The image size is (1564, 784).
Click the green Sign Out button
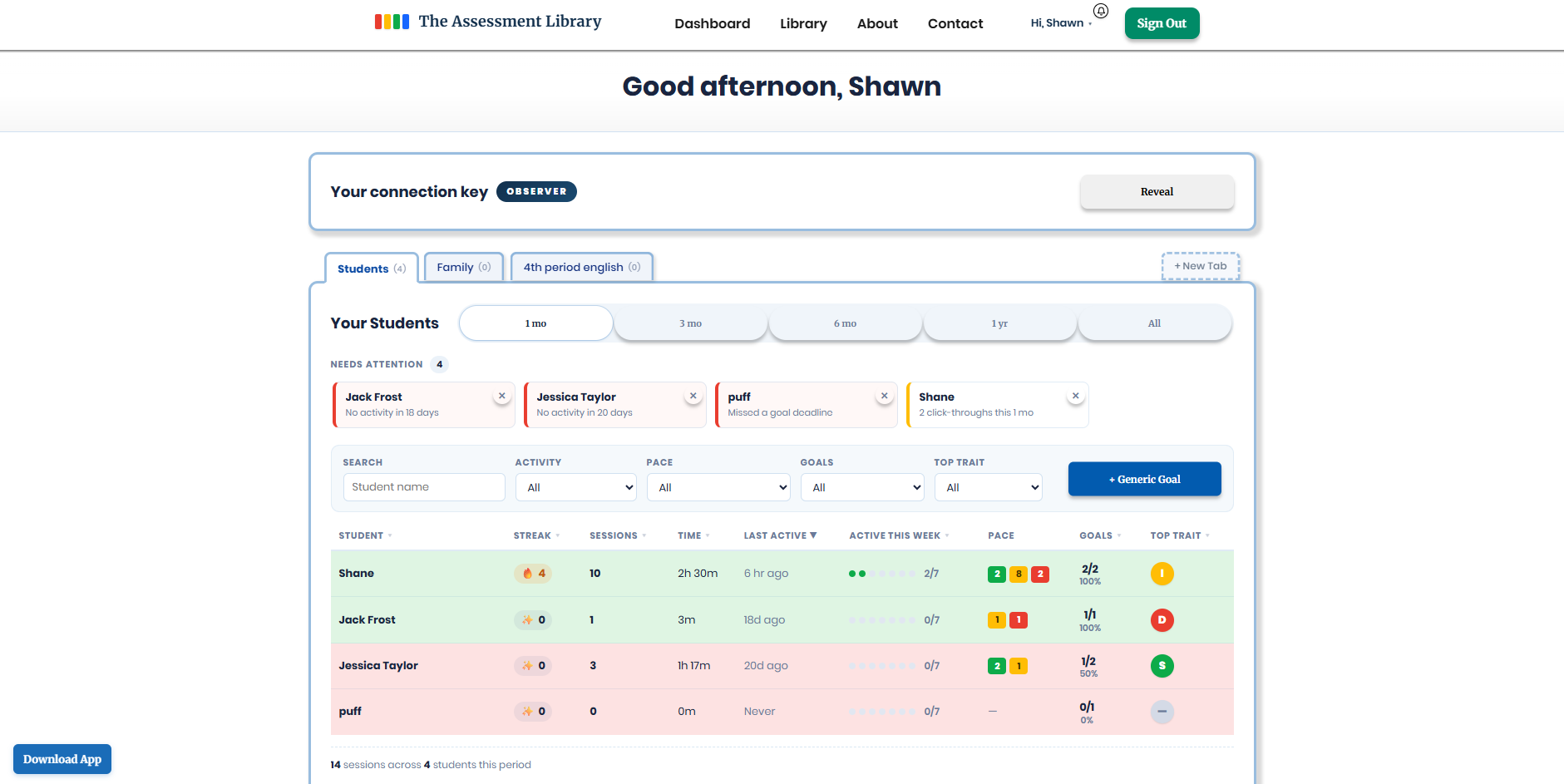(1162, 23)
